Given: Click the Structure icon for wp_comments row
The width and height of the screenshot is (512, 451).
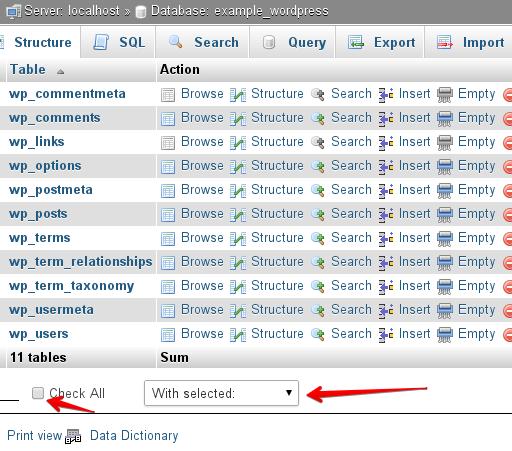Looking at the screenshot, I should [x=238, y=118].
